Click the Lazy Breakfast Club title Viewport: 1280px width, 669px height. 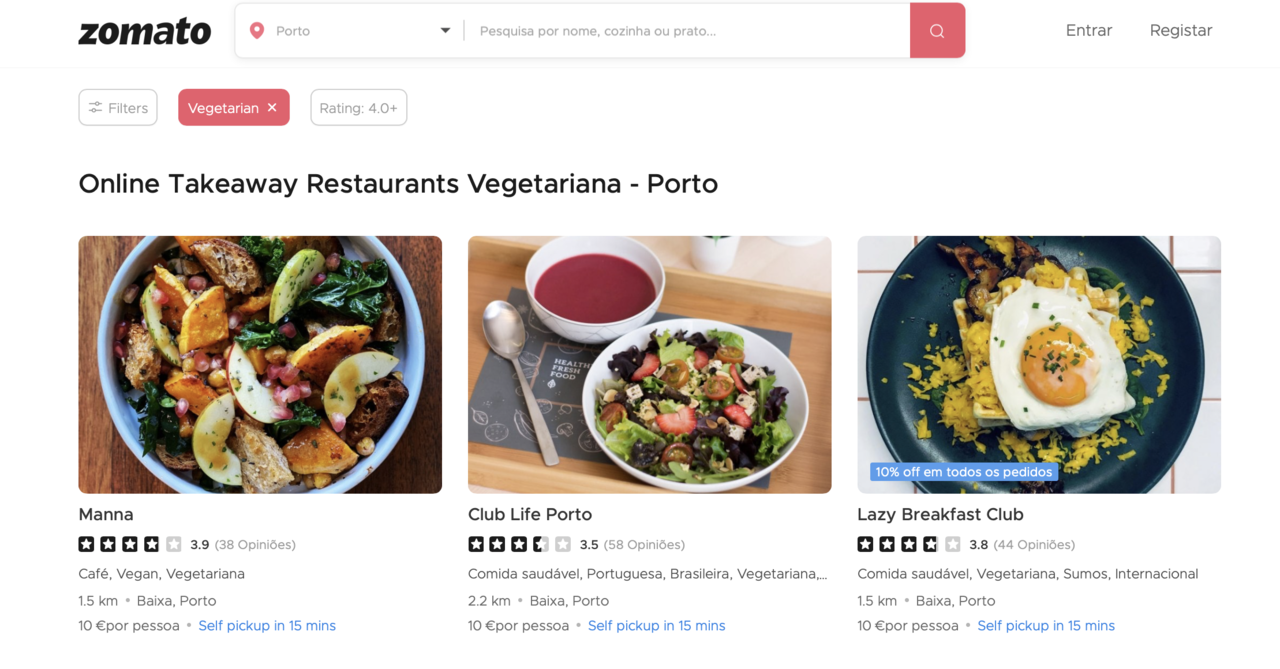click(940, 514)
